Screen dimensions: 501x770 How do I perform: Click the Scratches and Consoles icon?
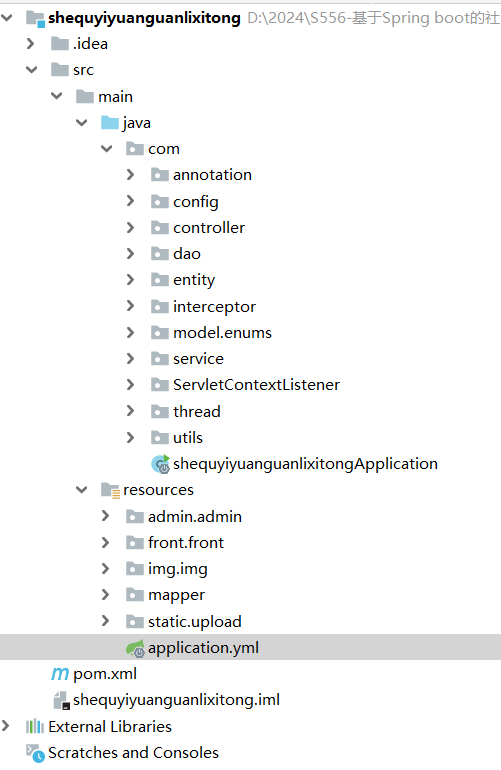[x=35, y=753]
